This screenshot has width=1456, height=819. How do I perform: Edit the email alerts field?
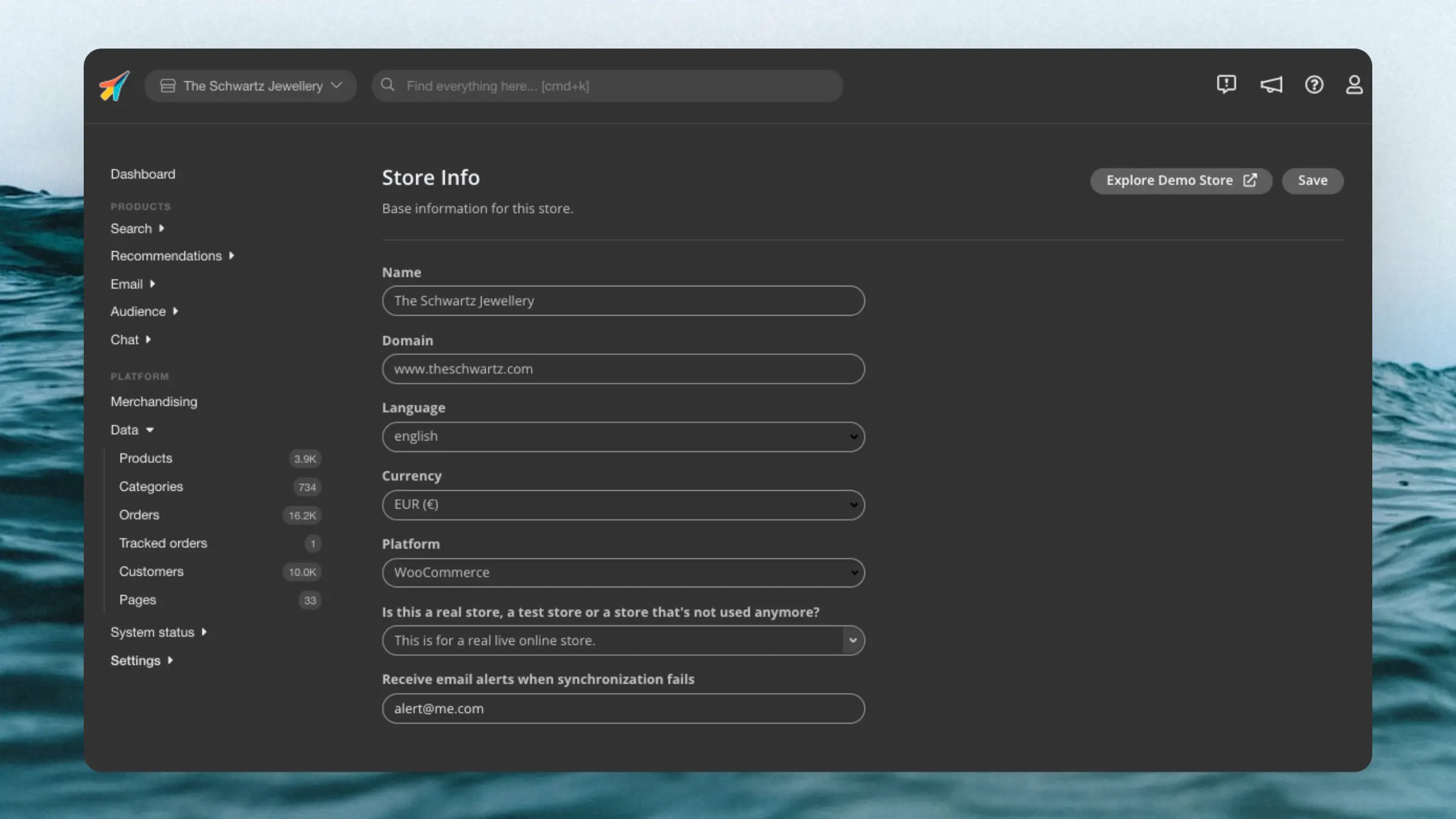[623, 709]
